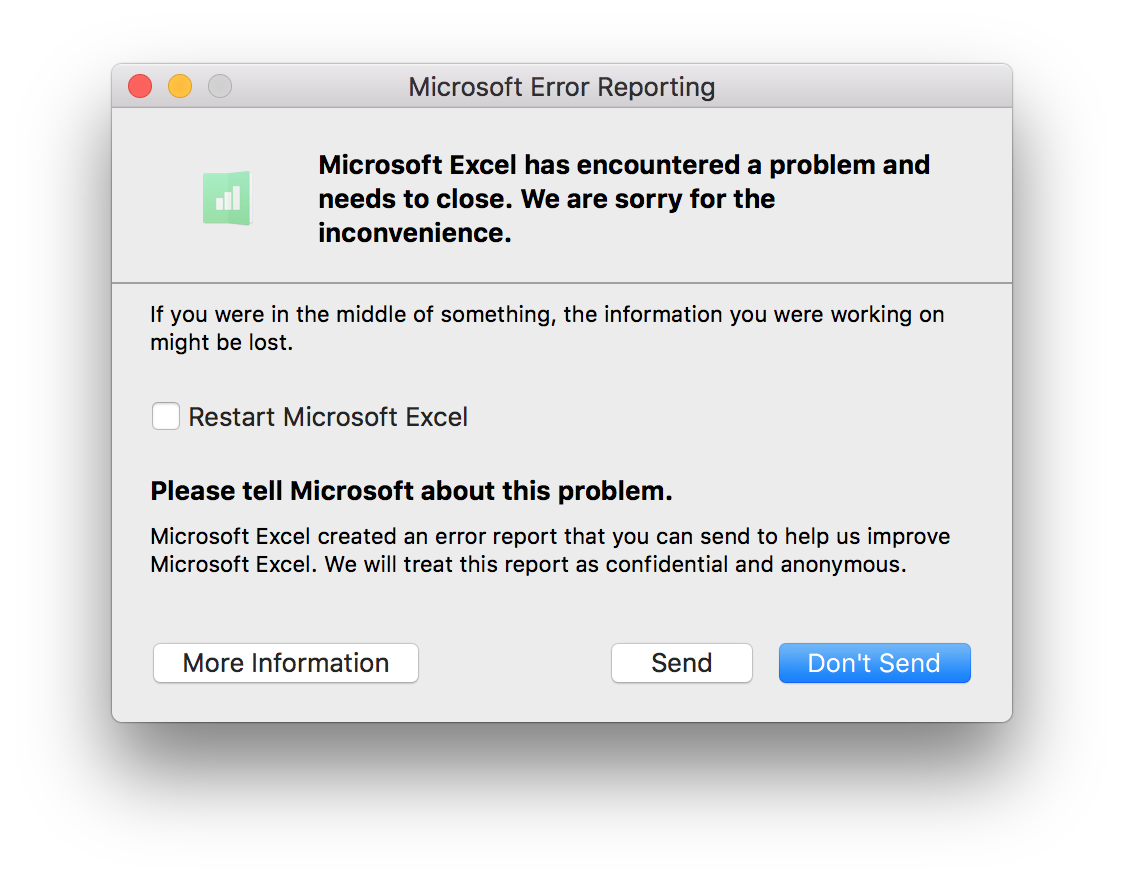
Task: Click "Please tell Microsoft about this problem." heading
Action: pos(411,491)
